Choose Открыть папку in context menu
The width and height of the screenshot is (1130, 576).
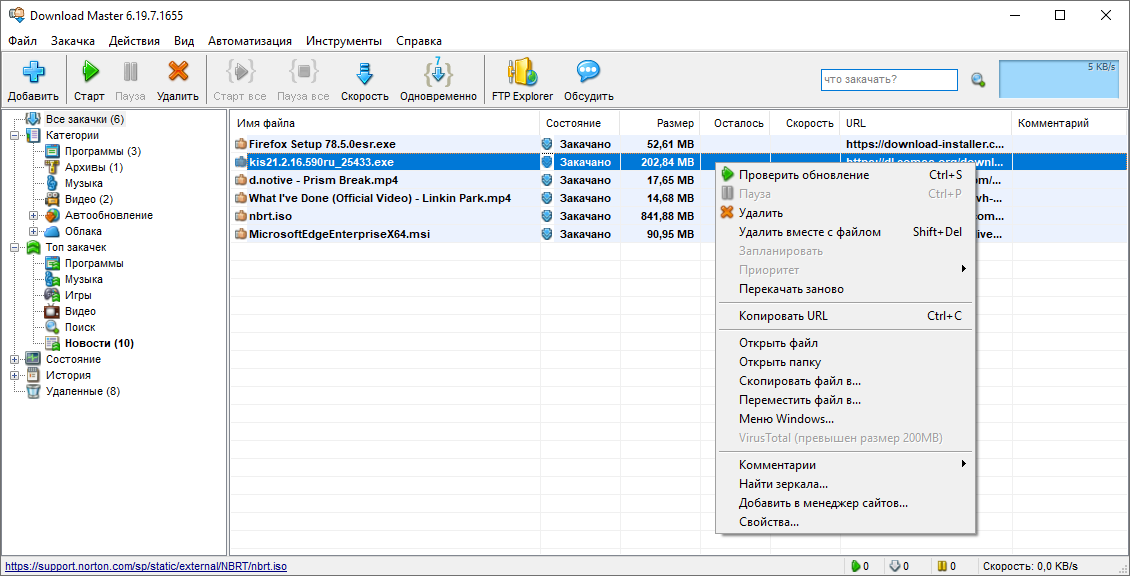pos(844,362)
